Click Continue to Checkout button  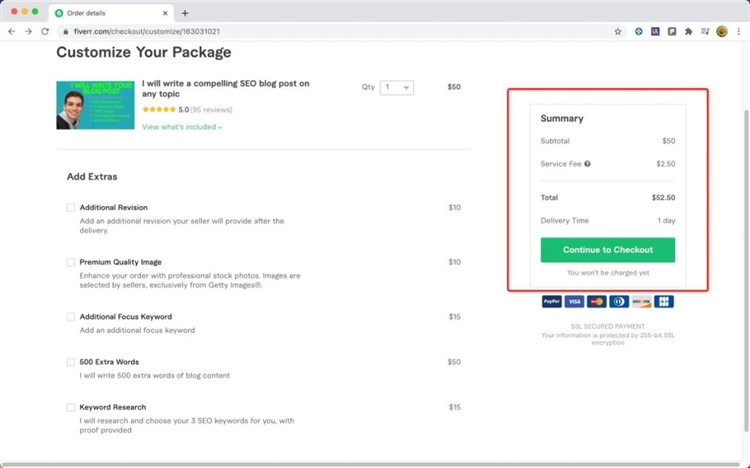[607, 250]
